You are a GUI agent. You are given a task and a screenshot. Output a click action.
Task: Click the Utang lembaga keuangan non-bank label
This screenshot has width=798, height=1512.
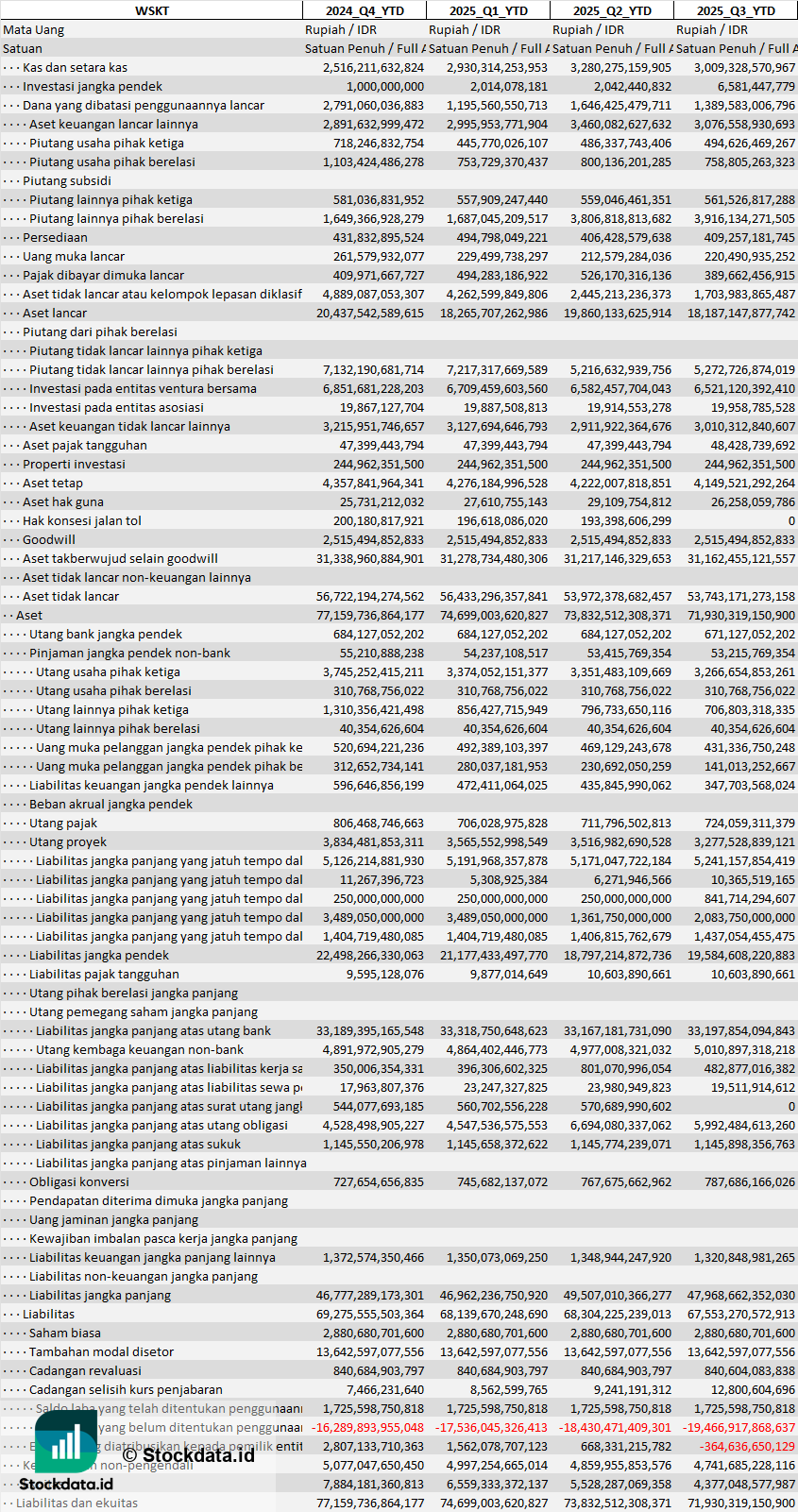coord(140,1049)
